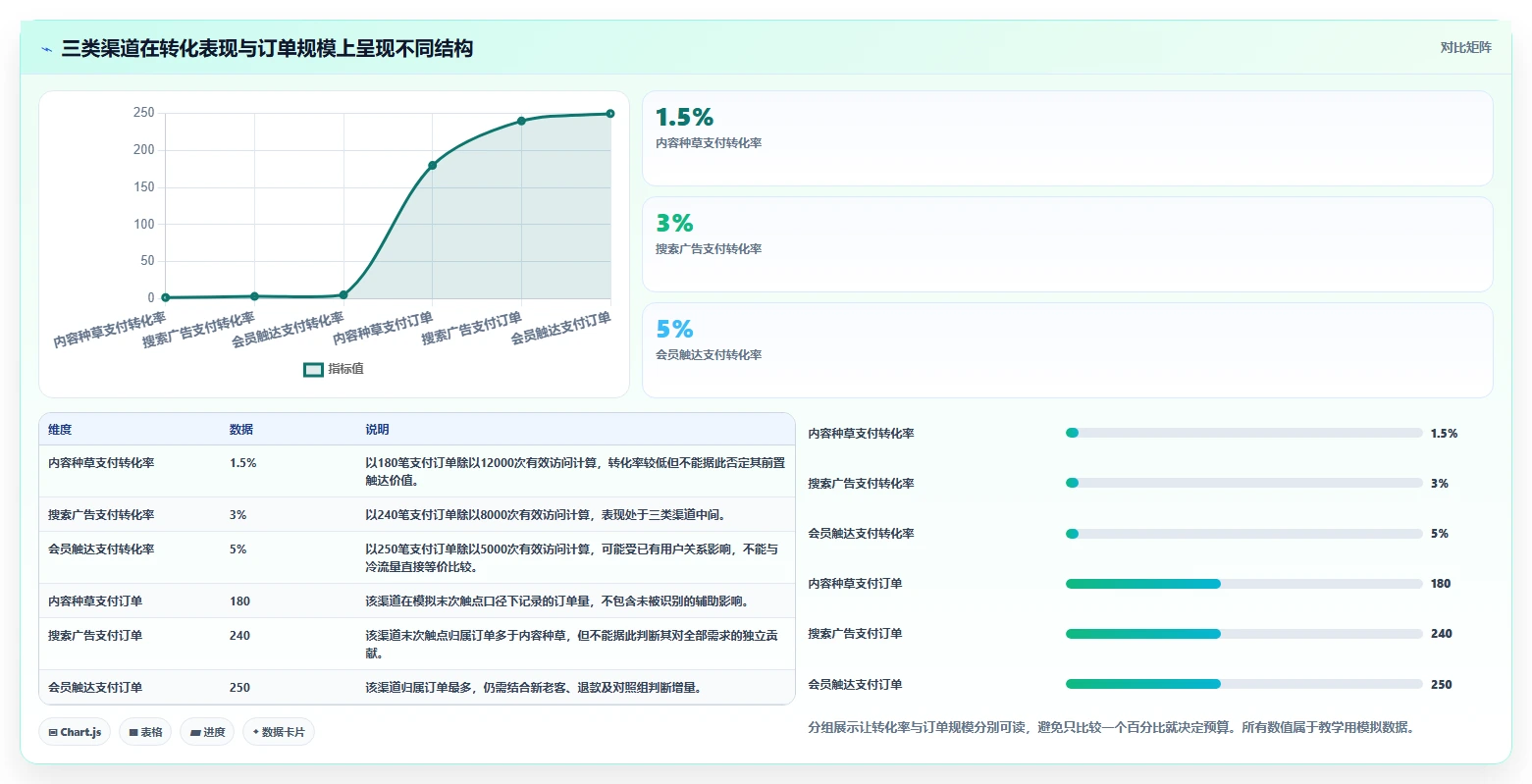Click the description starting 以180笔支付订单
Image resolution: width=1532 pixels, height=784 pixels.
click(x=575, y=472)
